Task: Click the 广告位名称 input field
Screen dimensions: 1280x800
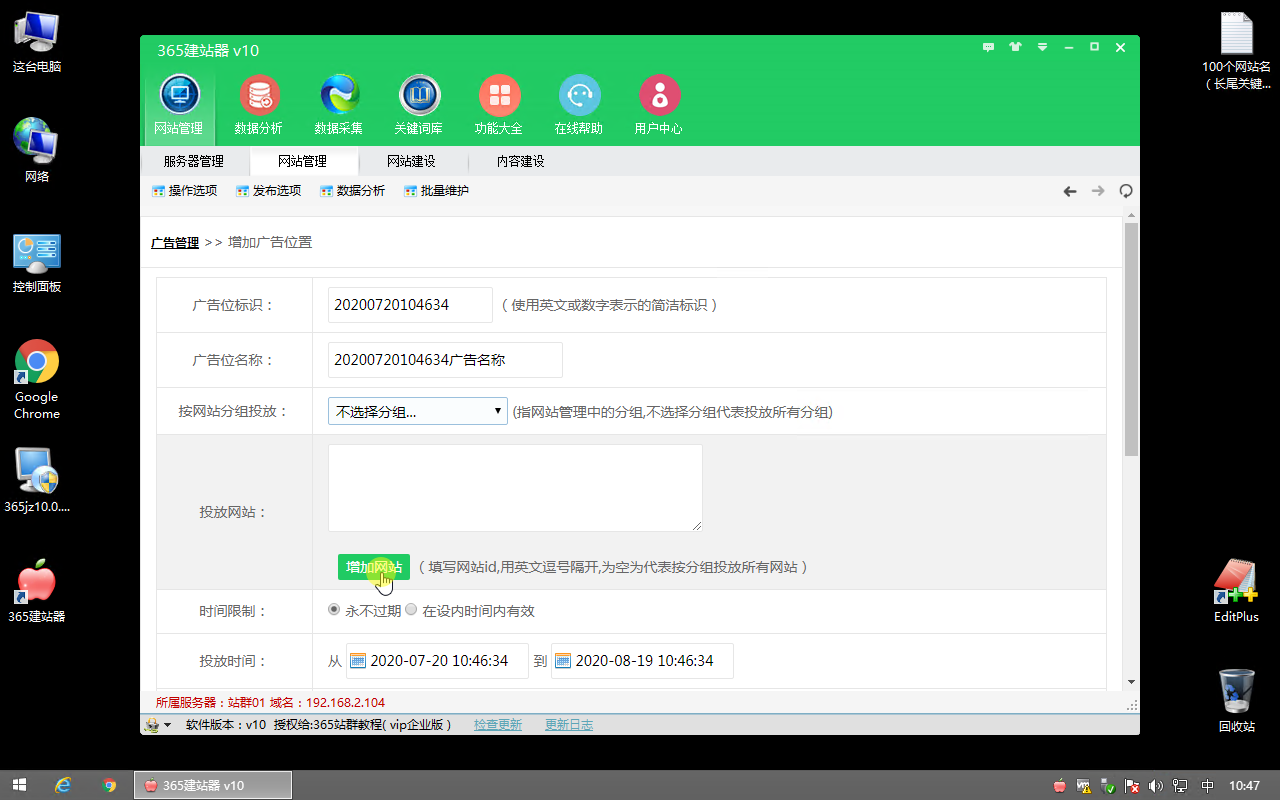Action: 445,360
